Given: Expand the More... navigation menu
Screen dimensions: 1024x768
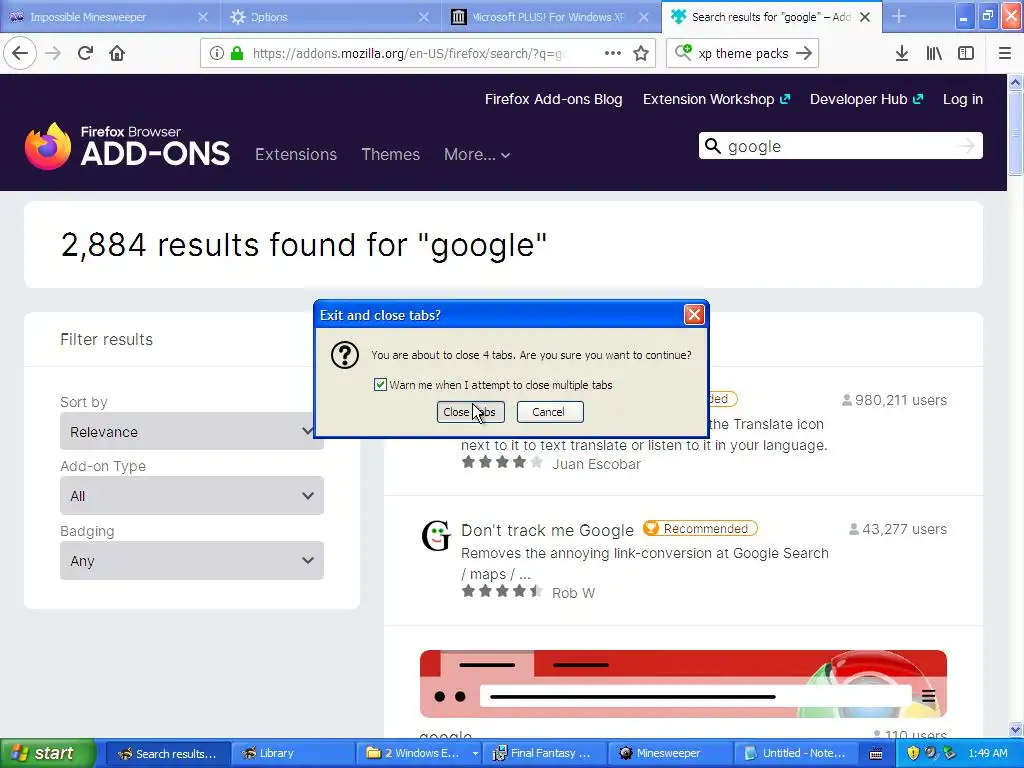Looking at the screenshot, I should point(477,155).
